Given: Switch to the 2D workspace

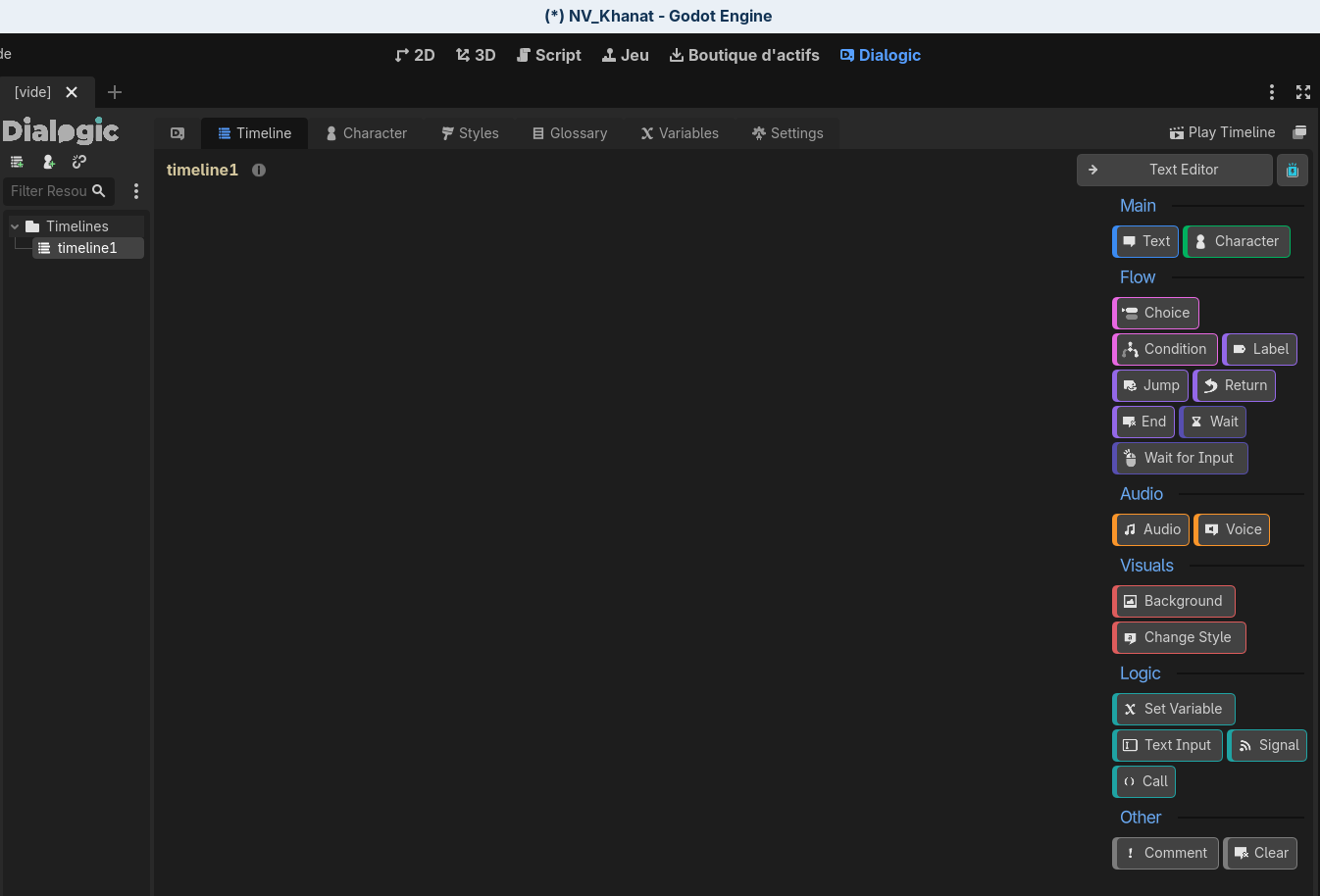Looking at the screenshot, I should (415, 55).
